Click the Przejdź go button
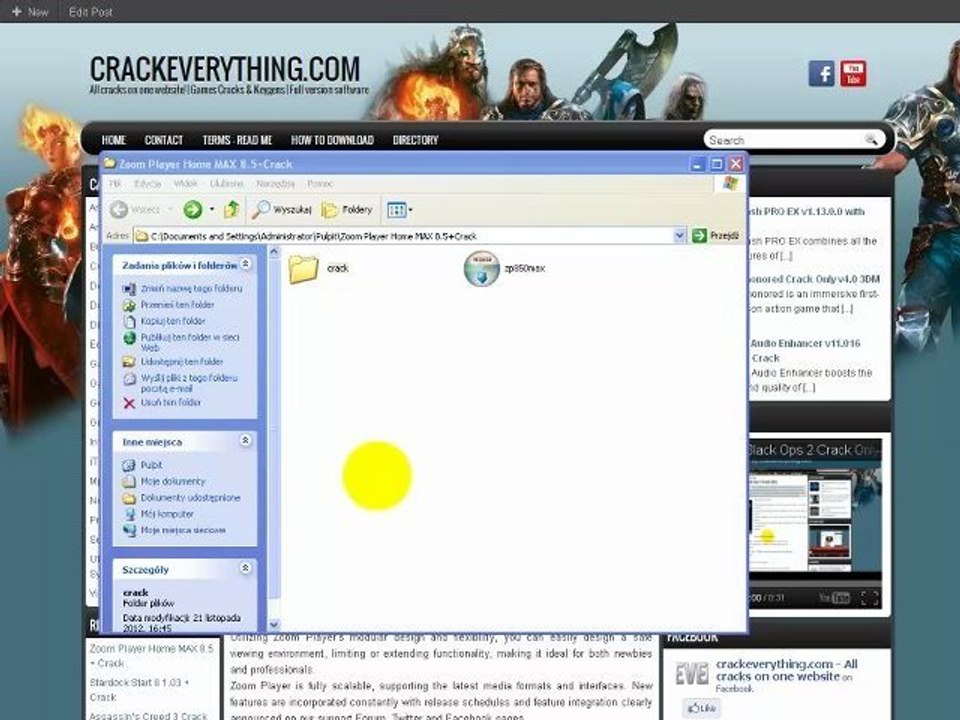This screenshot has width=960, height=720. tap(715, 236)
